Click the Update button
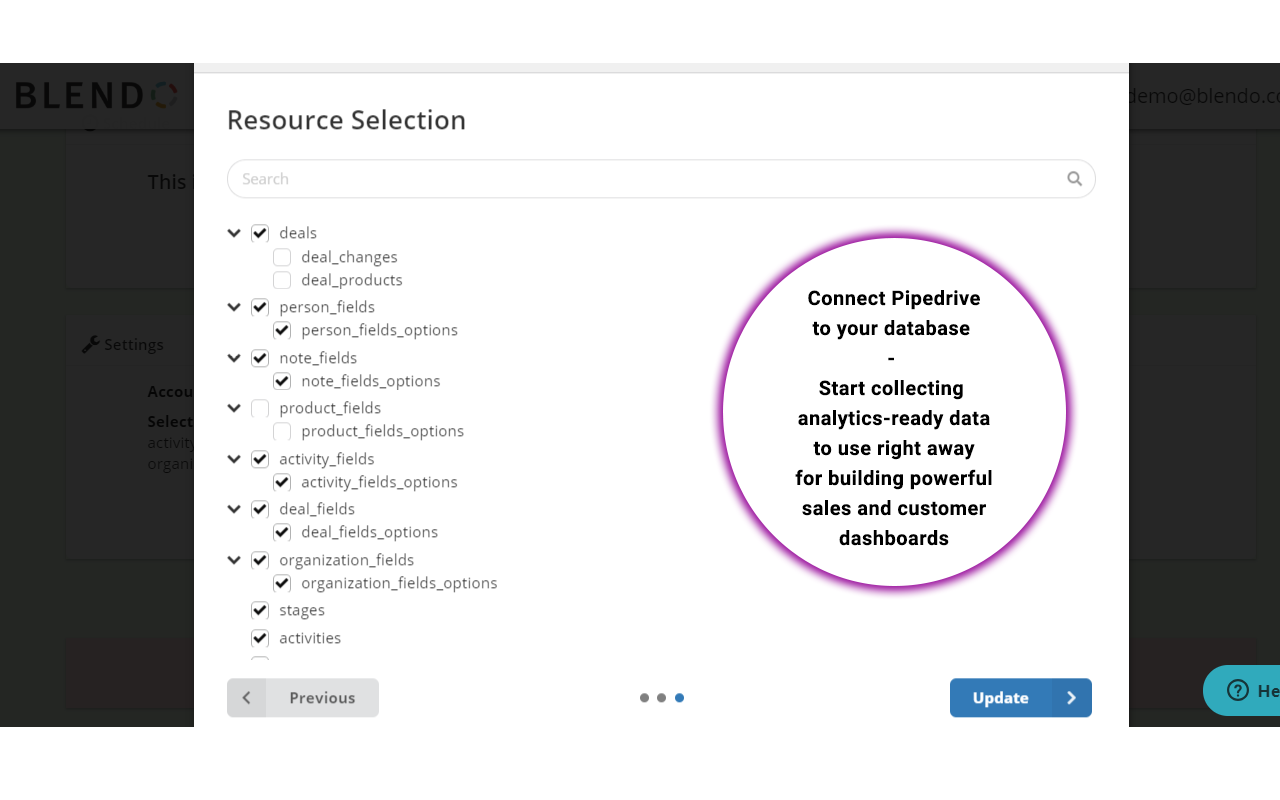Viewport: 1280px width, 800px height. click(1001, 697)
